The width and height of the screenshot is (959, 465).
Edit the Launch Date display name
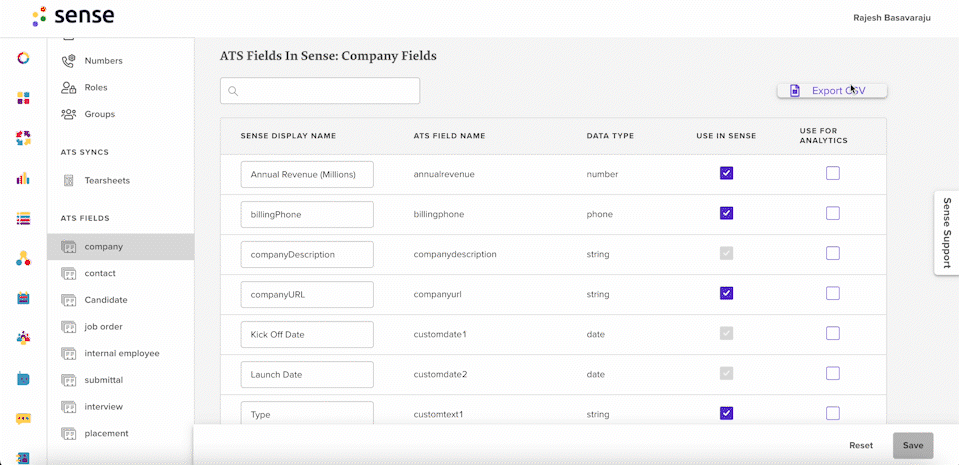click(x=307, y=374)
